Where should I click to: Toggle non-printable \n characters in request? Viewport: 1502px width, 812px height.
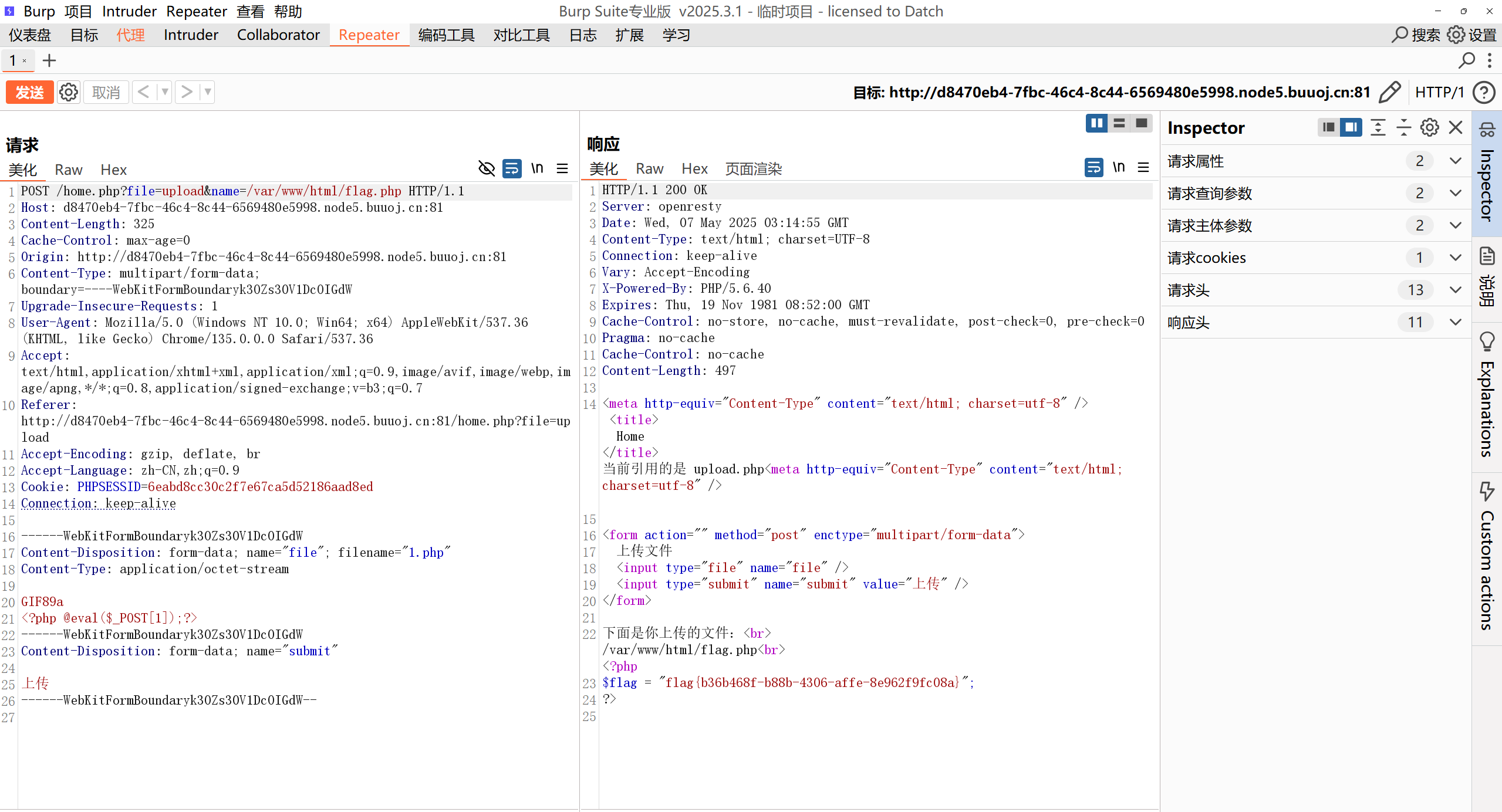tap(537, 169)
